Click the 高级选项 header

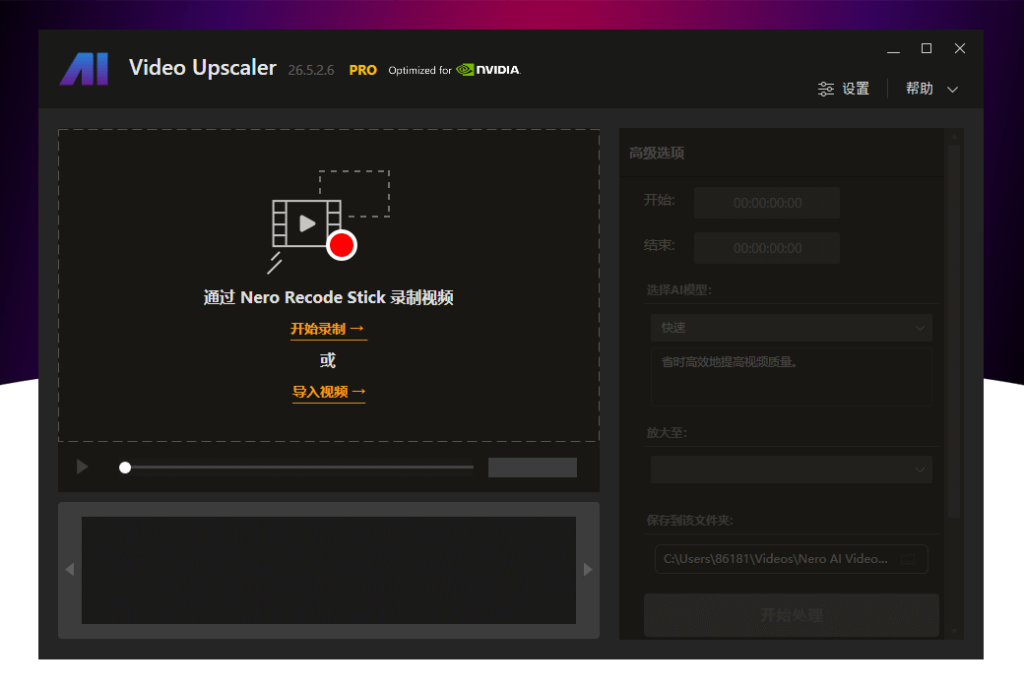(656, 153)
